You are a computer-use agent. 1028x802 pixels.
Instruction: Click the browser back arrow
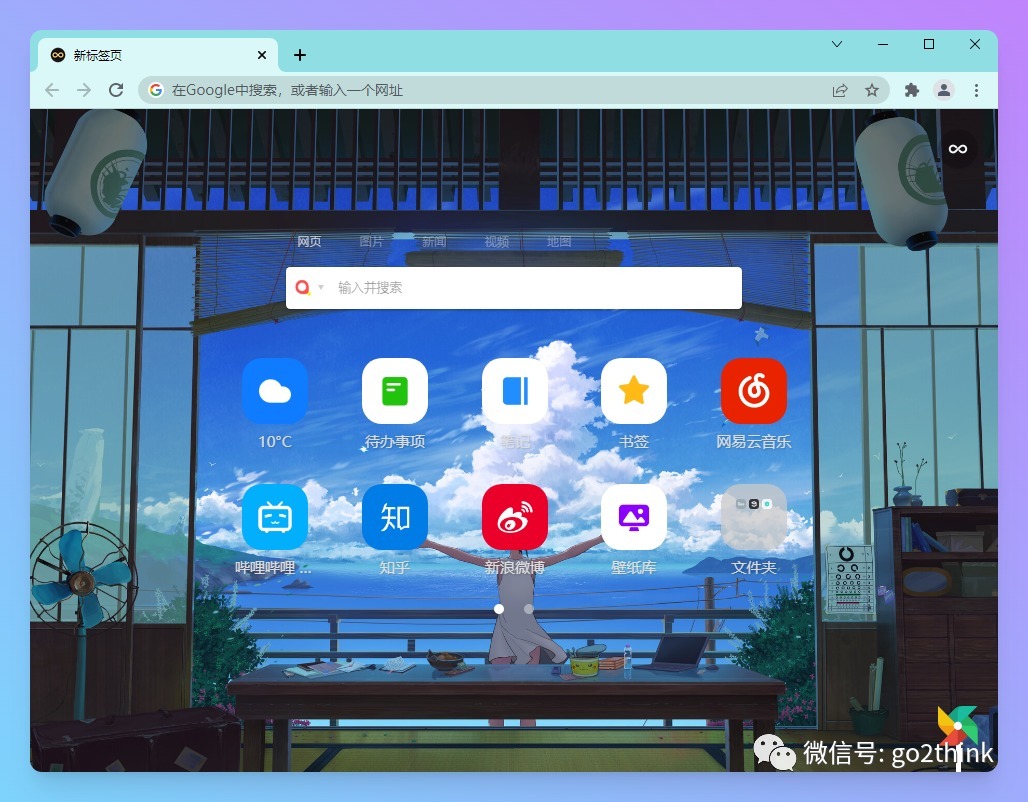pyautogui.click(x=52, y=90)
